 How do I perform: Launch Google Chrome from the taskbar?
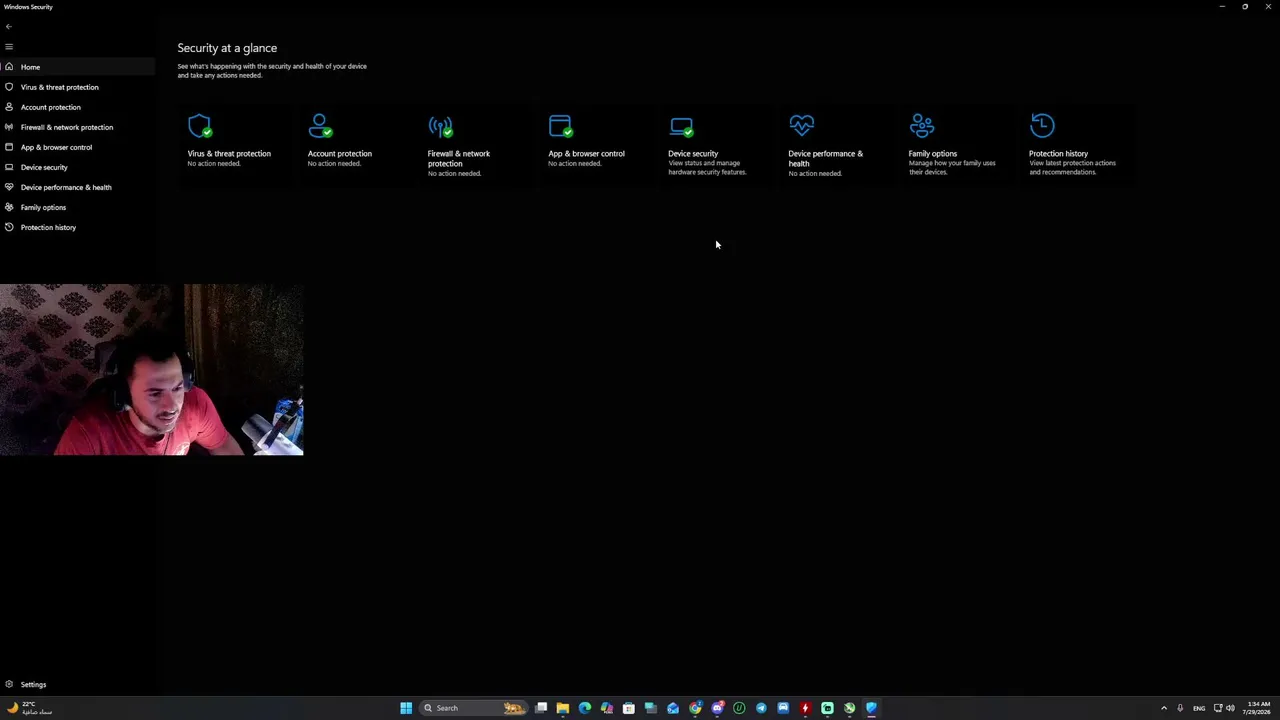695,708
